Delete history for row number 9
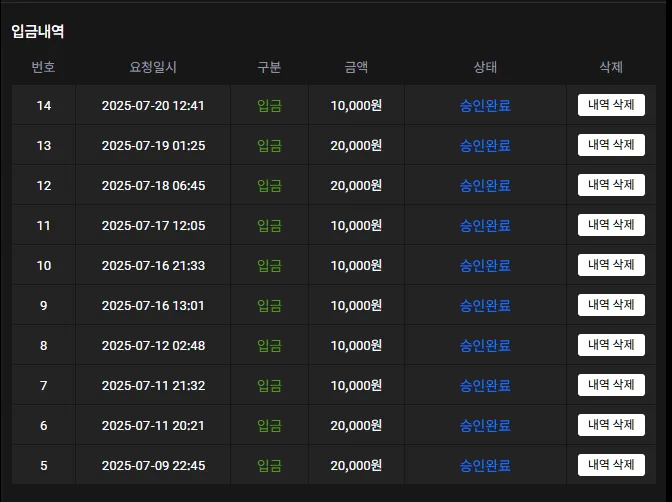This screenshot has width=672, height=502. pos(611,305)
